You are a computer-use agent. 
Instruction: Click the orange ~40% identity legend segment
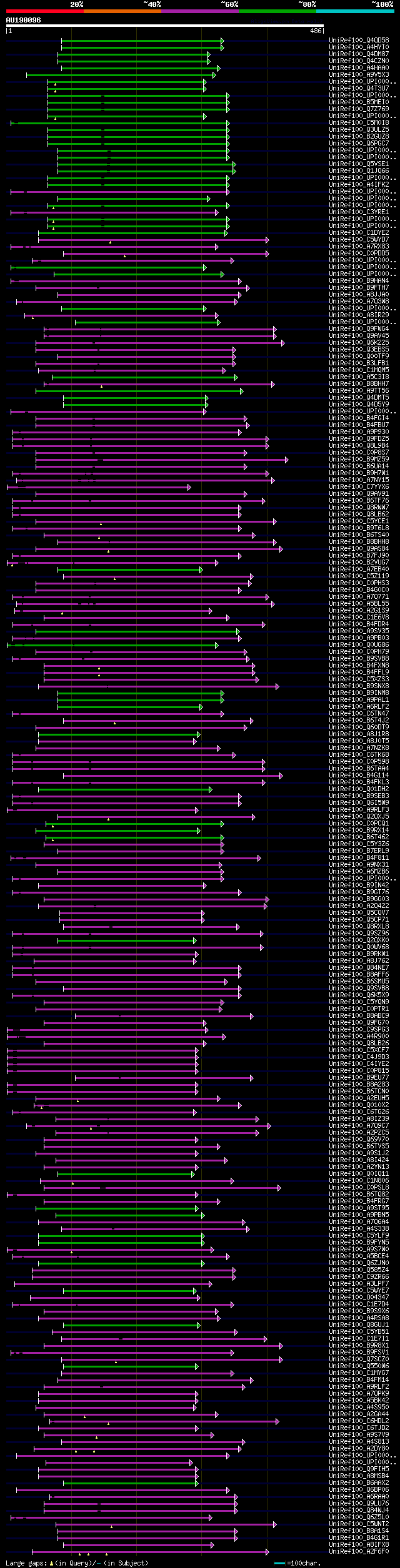click(x=122, y=11)
